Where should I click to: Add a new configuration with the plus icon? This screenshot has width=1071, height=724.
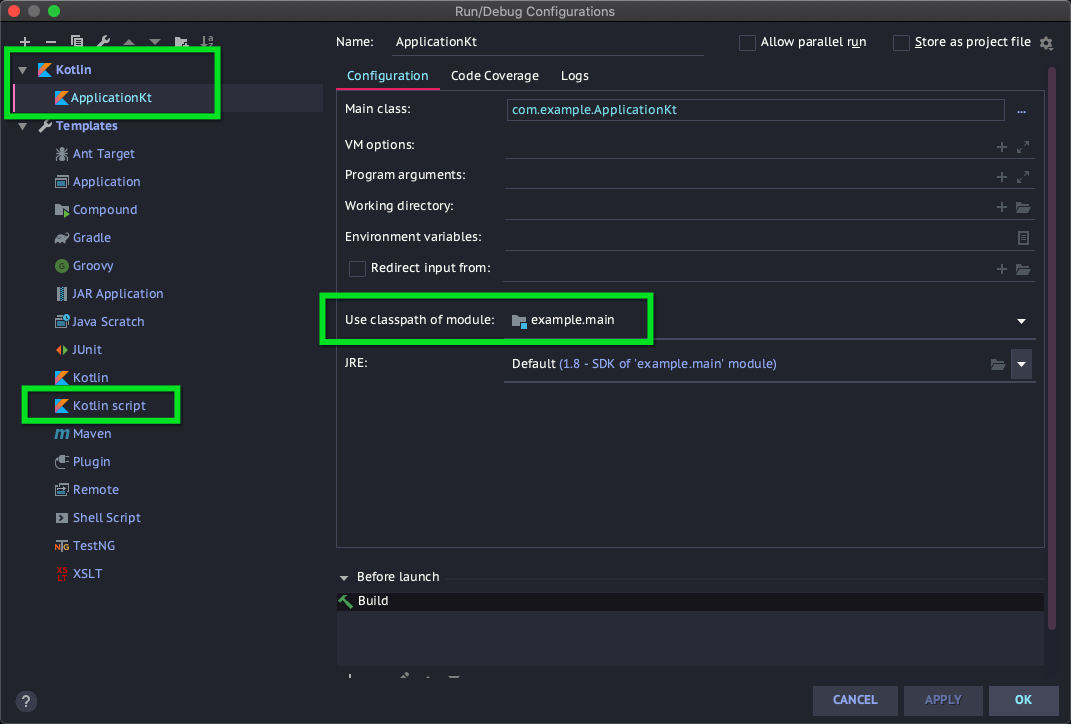pyautogui.click(x=25, y=42)
